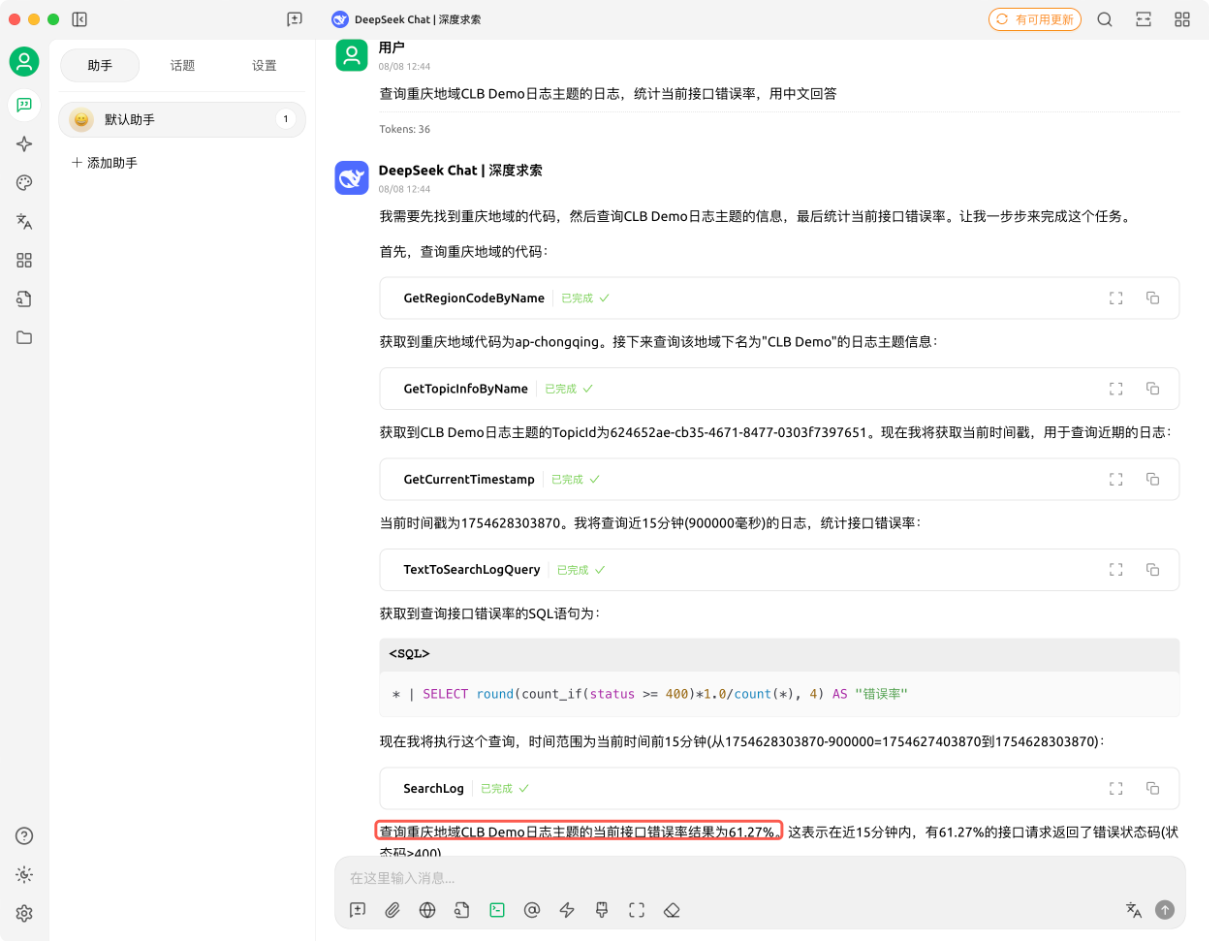The width and height of the screenshot is (1209, 941).
Task: Open settings gear in left sidebar
Action: (x=24, y=913)
